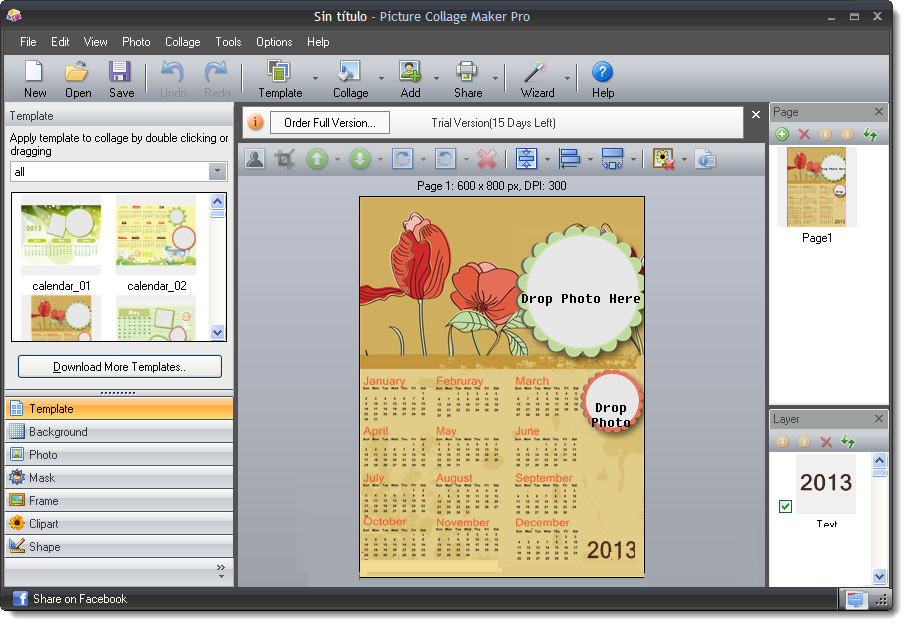Viewport: 908px width, 626px height.
Task: Click the portrait photo icon in the edit toolbar
Action: 255,159
